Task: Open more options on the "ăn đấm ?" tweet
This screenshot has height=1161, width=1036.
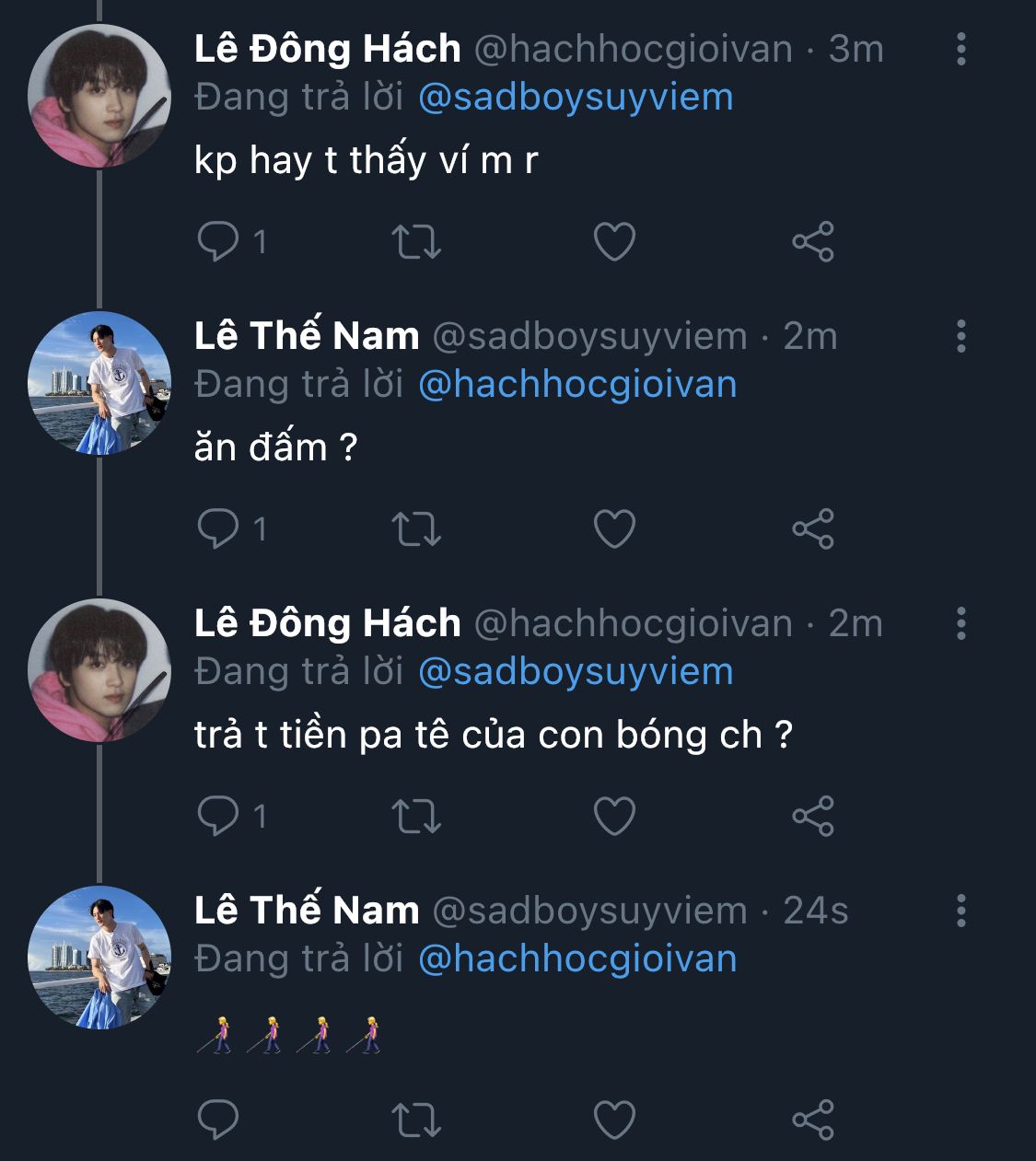Action: 960,336
